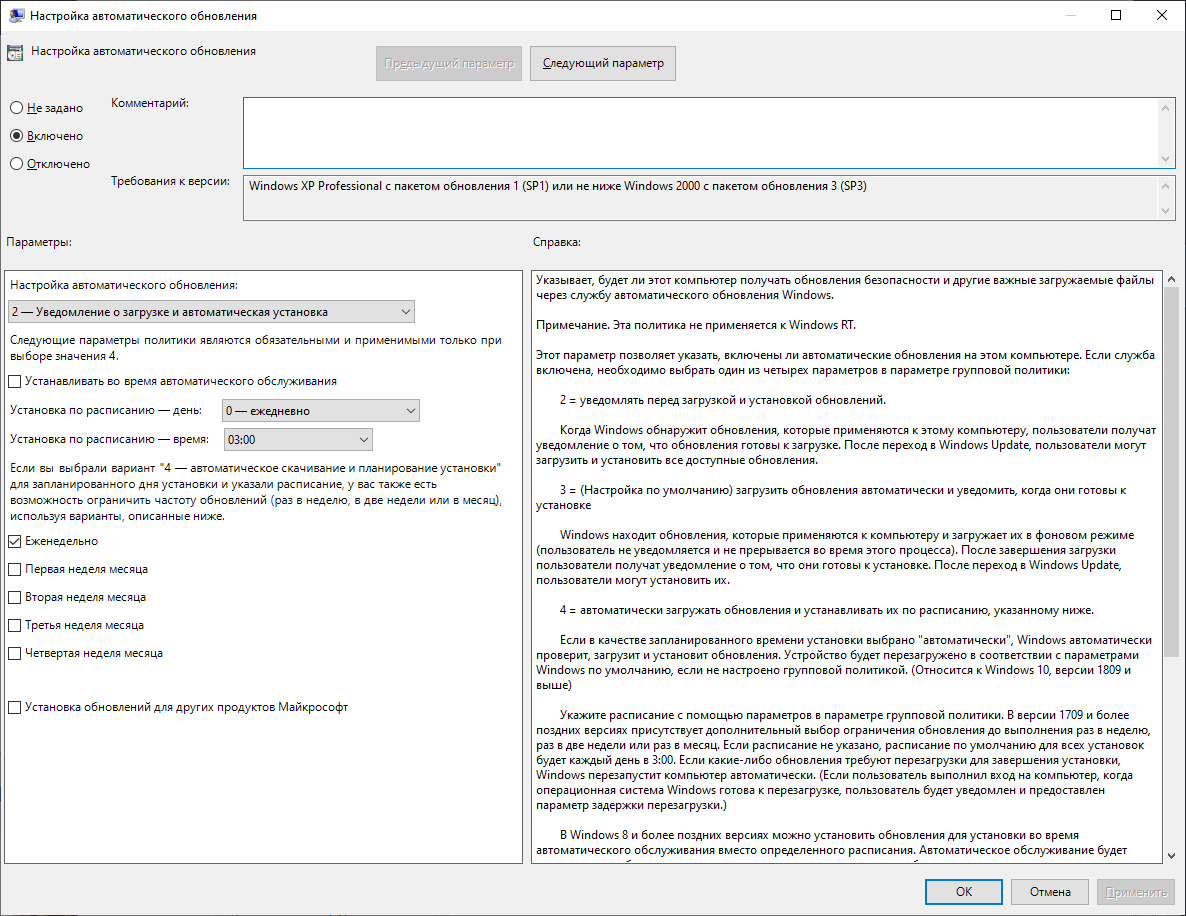Click the version requirements scroll up arrow
The width and height of the screenshot is (1186, 916).
pyautogui.click(x=1166, y=186)
